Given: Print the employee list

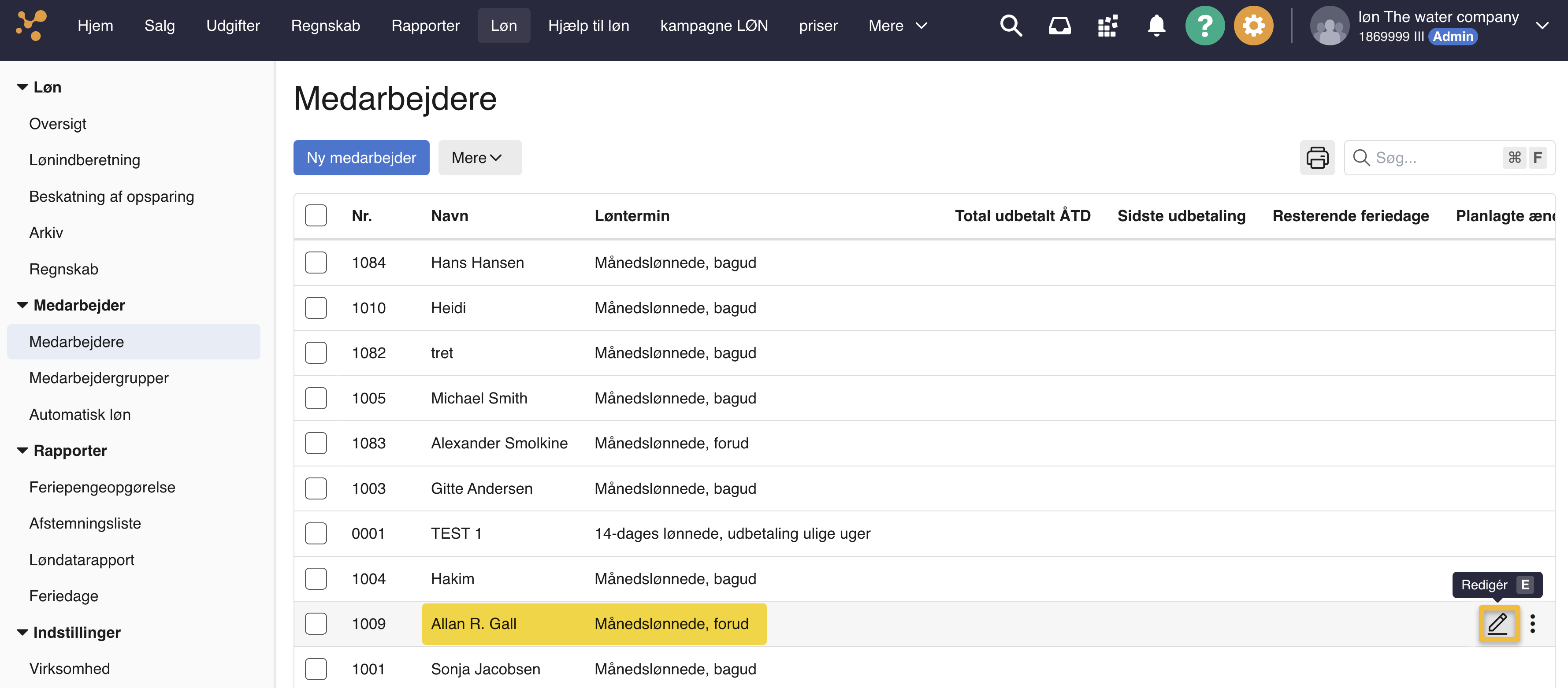Looking at the screenshot, I should 1317,158.
